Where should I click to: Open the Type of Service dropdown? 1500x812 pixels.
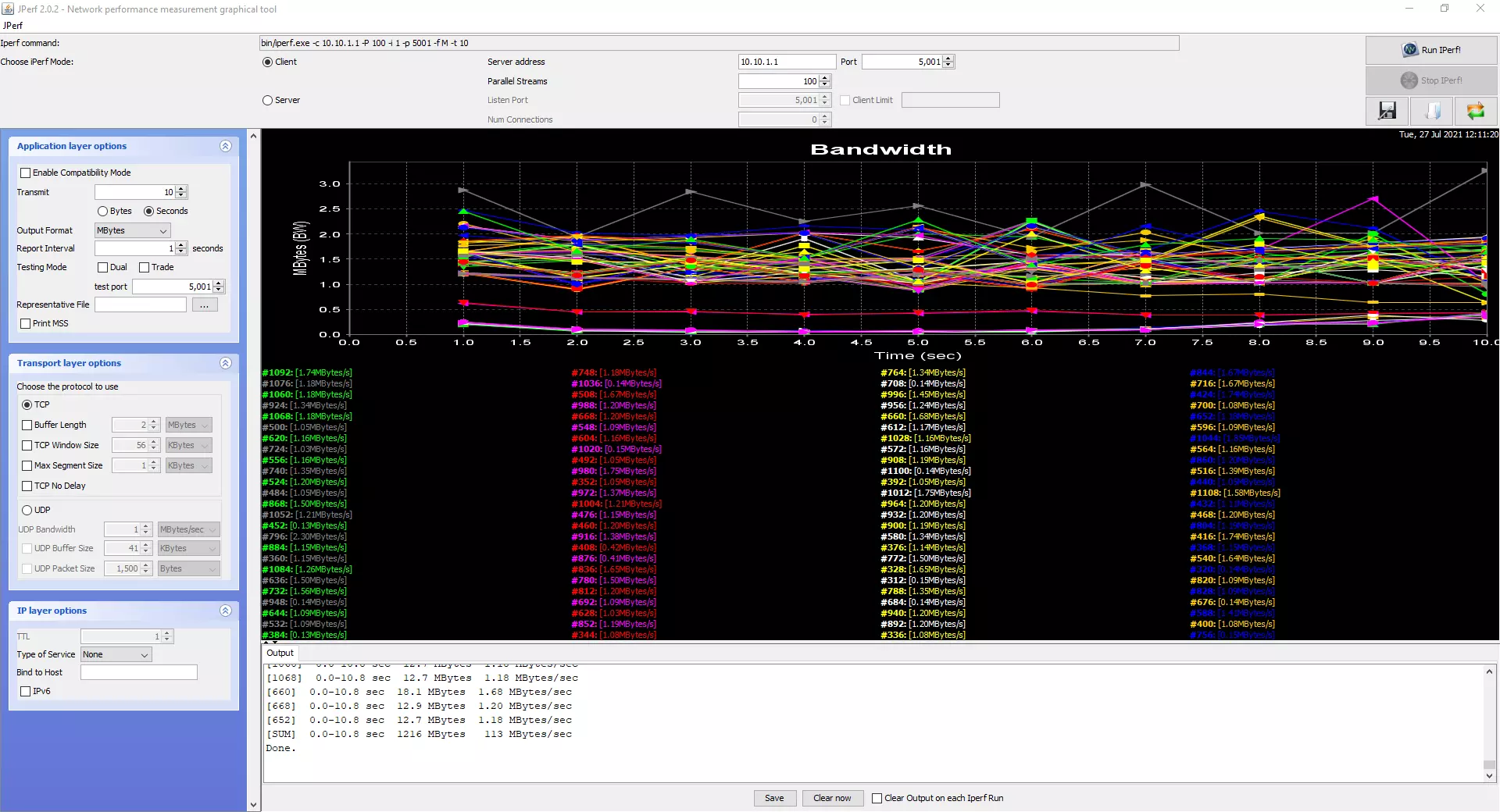[116, 654]
